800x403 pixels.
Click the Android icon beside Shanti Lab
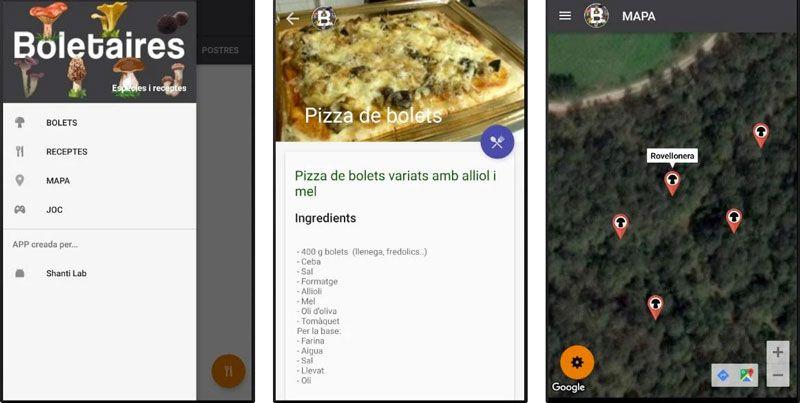click(x=20, y=273)
